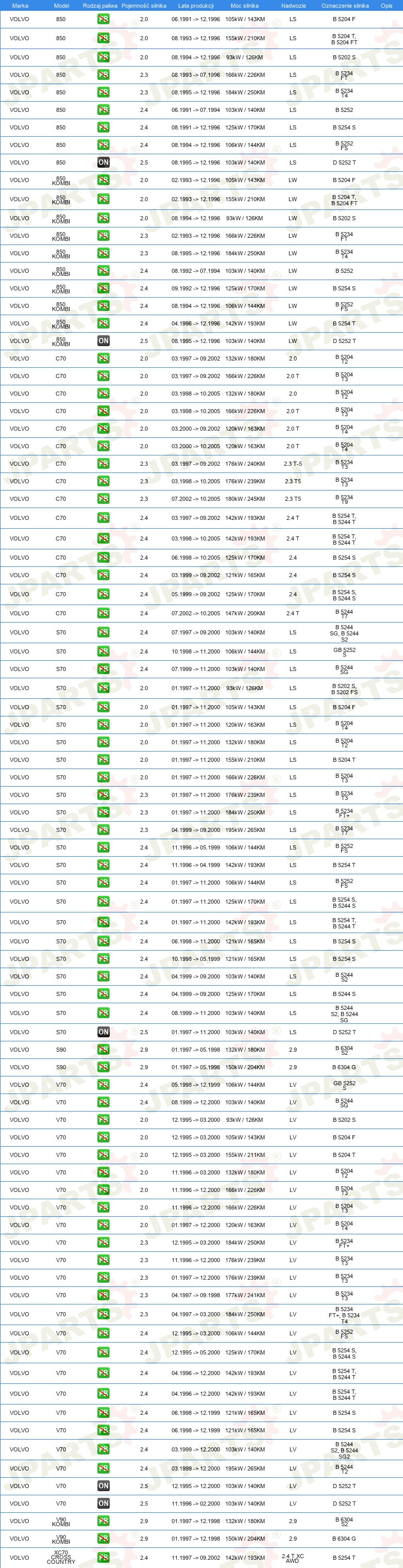The image size is (403, 1568).
Task: Click the Oznaczenie silnika column header
Action: click(x=345, y=6)
